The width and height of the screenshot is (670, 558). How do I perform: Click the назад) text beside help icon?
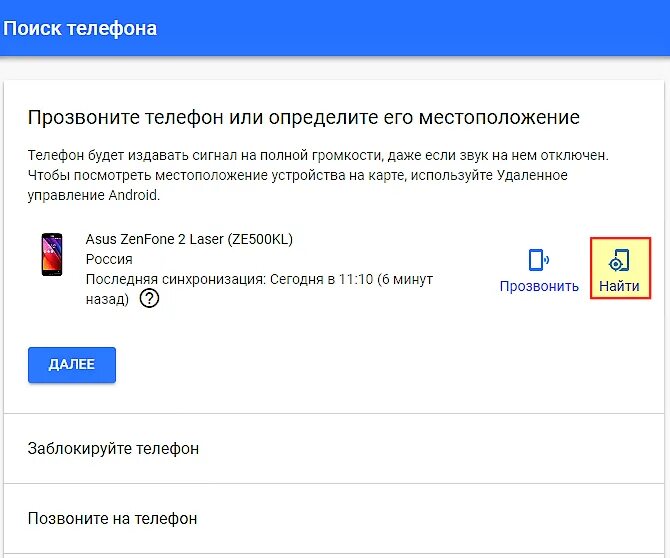point(107,298)
